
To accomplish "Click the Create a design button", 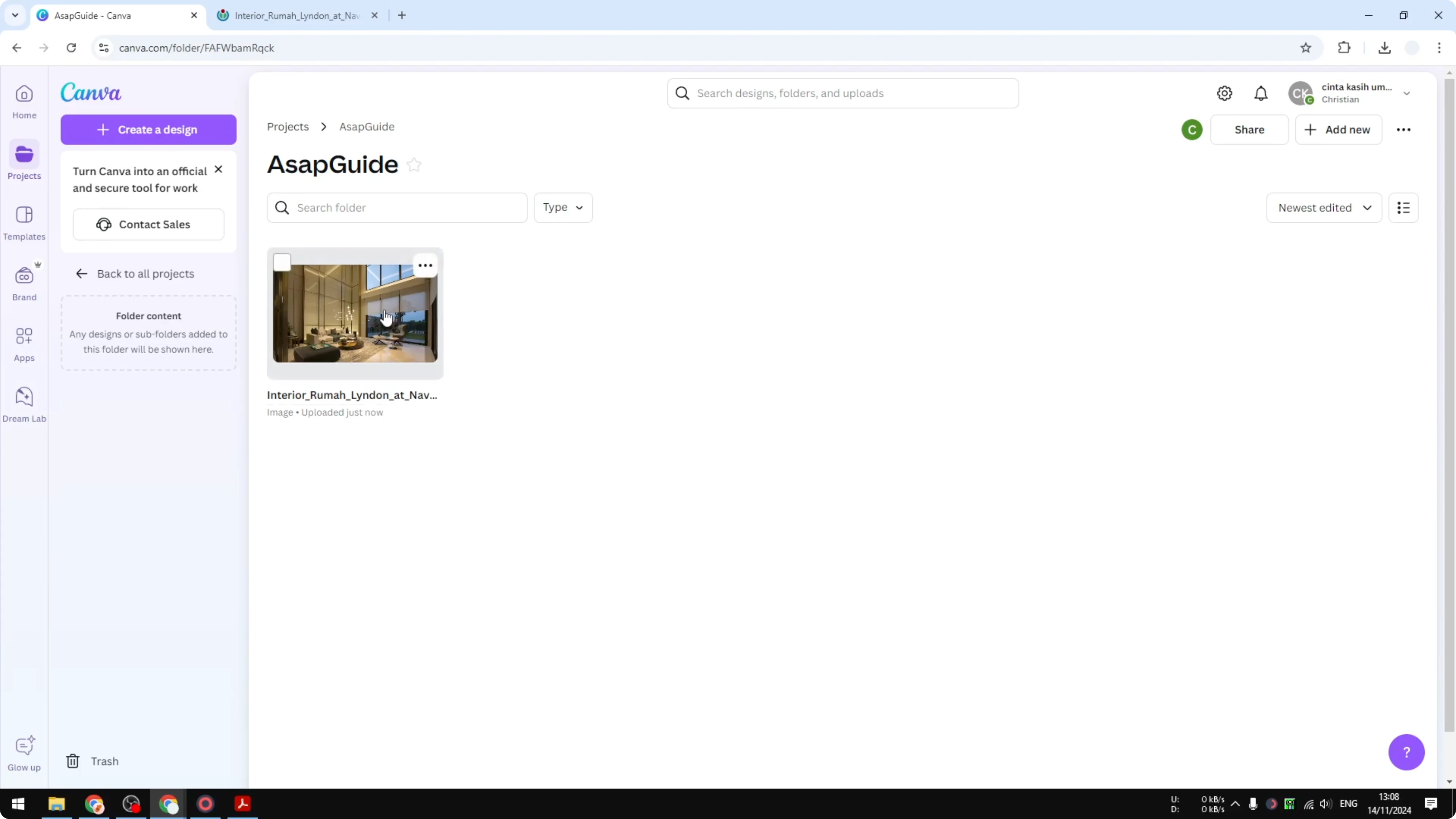I will pyautogui.click(x=148, y=129).
